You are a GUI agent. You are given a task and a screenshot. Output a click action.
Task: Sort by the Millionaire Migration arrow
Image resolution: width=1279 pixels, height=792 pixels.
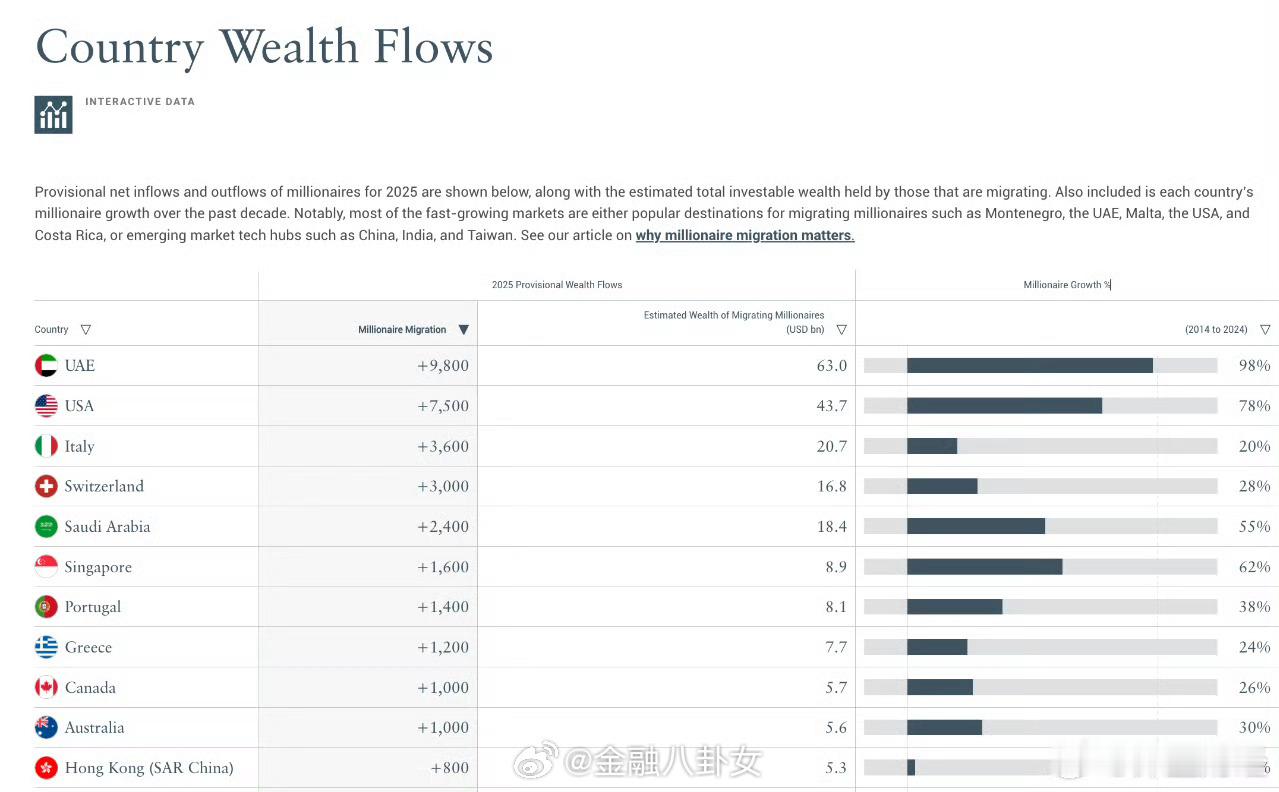[x=463, y=330]
